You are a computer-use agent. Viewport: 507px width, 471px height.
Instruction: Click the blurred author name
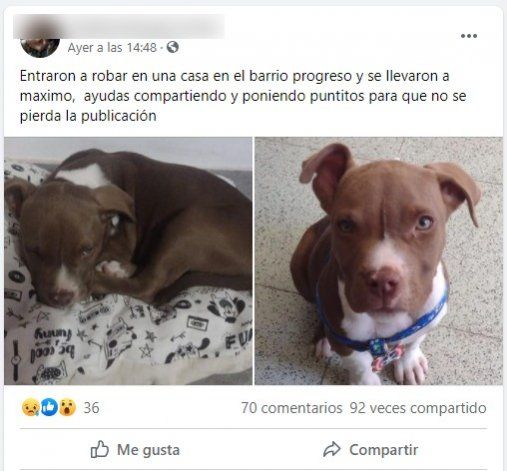119,26
